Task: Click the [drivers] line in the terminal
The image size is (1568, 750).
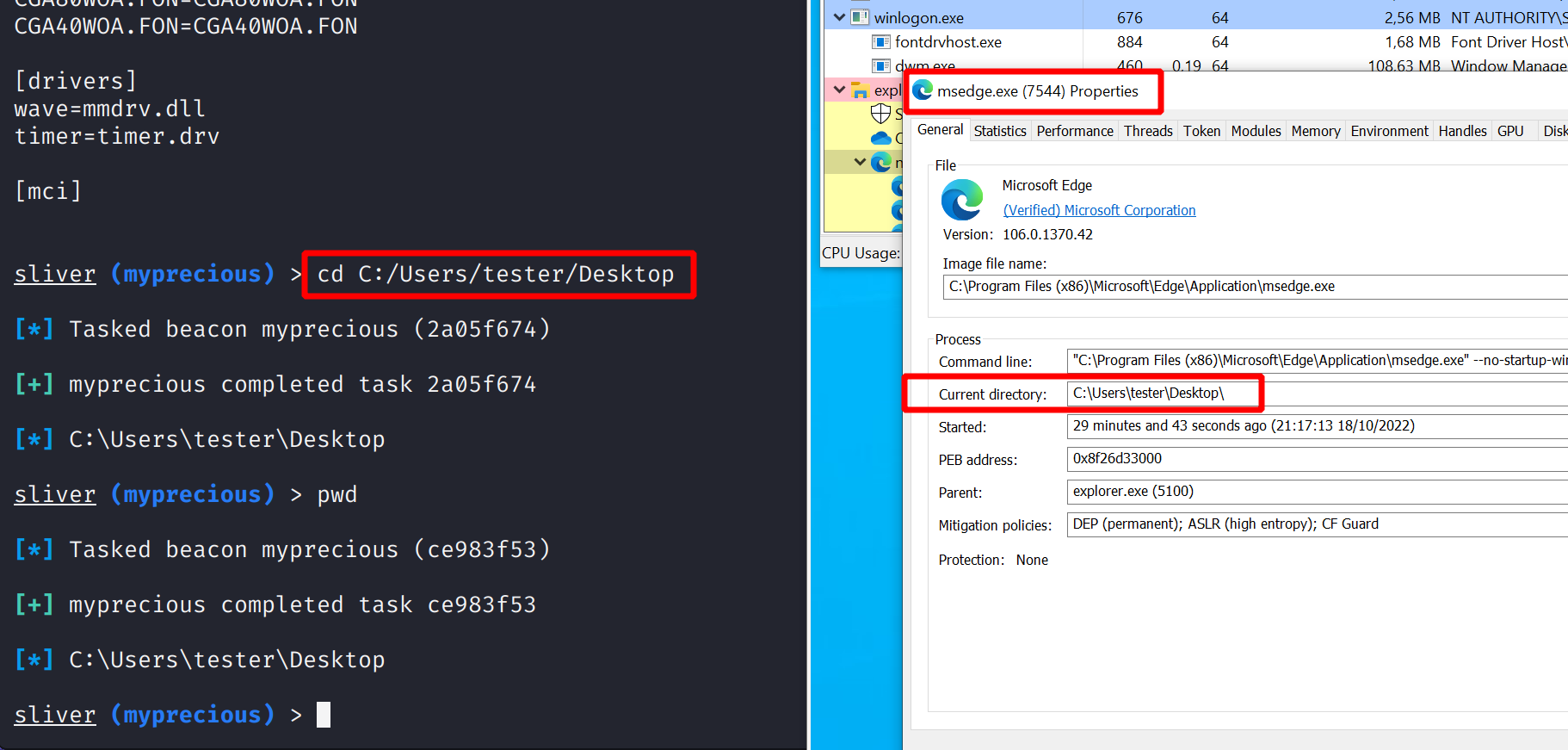Action: 76,81
